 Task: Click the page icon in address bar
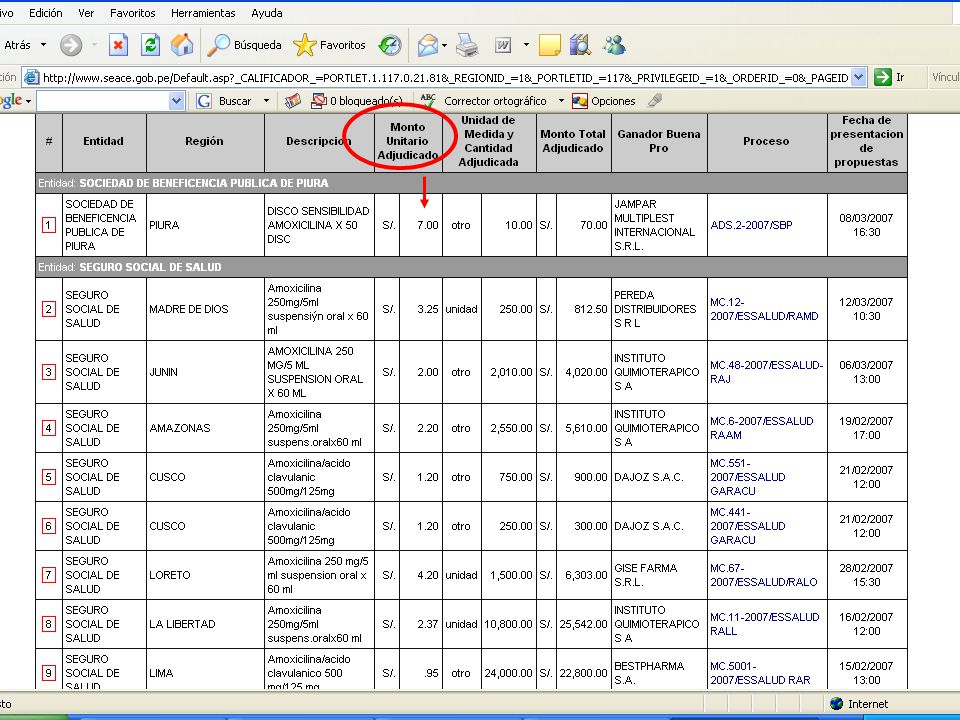click(x=31, y=77)
